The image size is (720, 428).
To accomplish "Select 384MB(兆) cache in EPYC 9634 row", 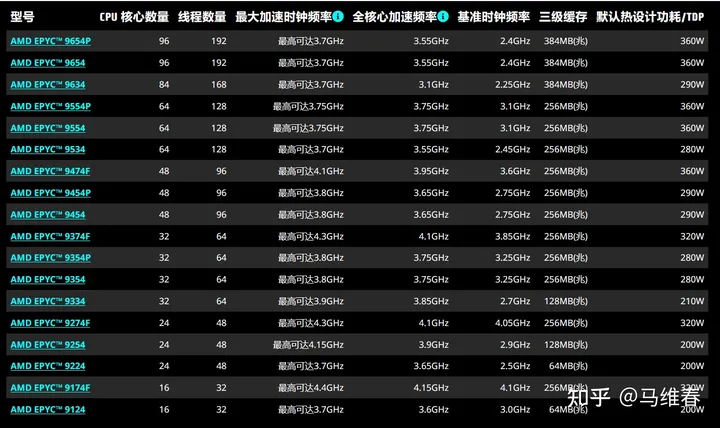I will tap(566, 84).
